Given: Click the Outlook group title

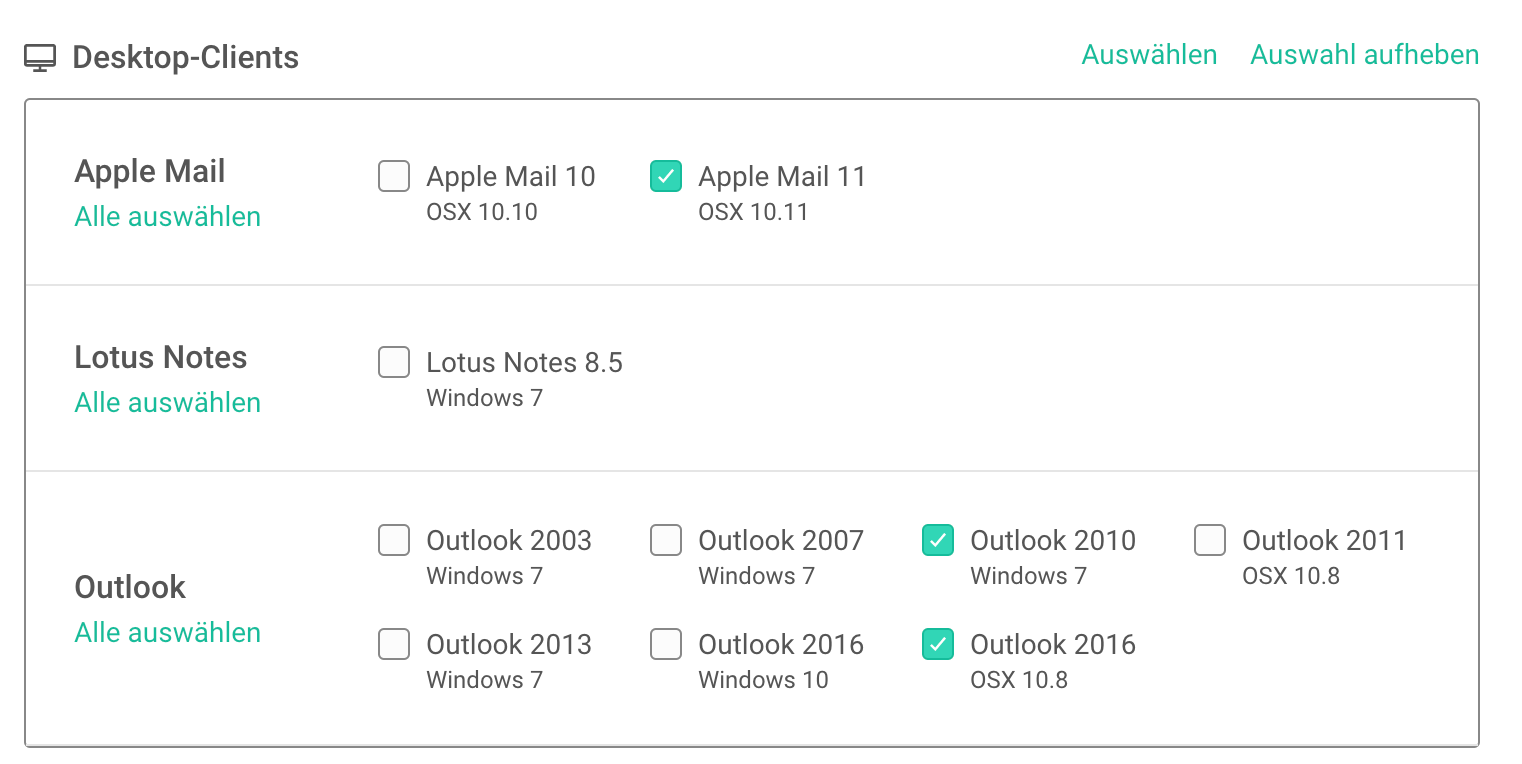Looking at the screenshot, I should coord(131,587).
